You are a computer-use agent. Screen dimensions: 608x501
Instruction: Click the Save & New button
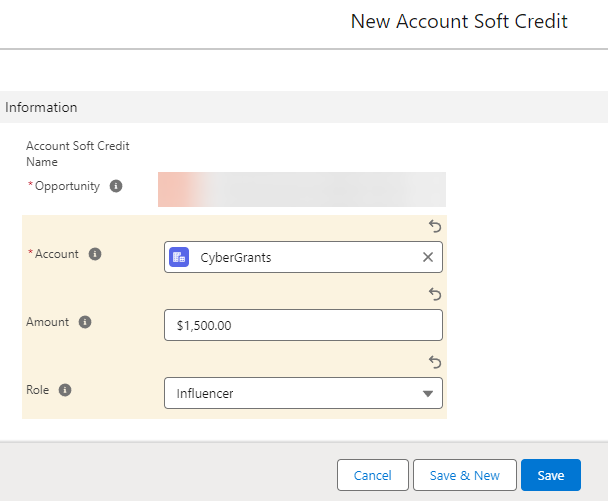(465, 475)
